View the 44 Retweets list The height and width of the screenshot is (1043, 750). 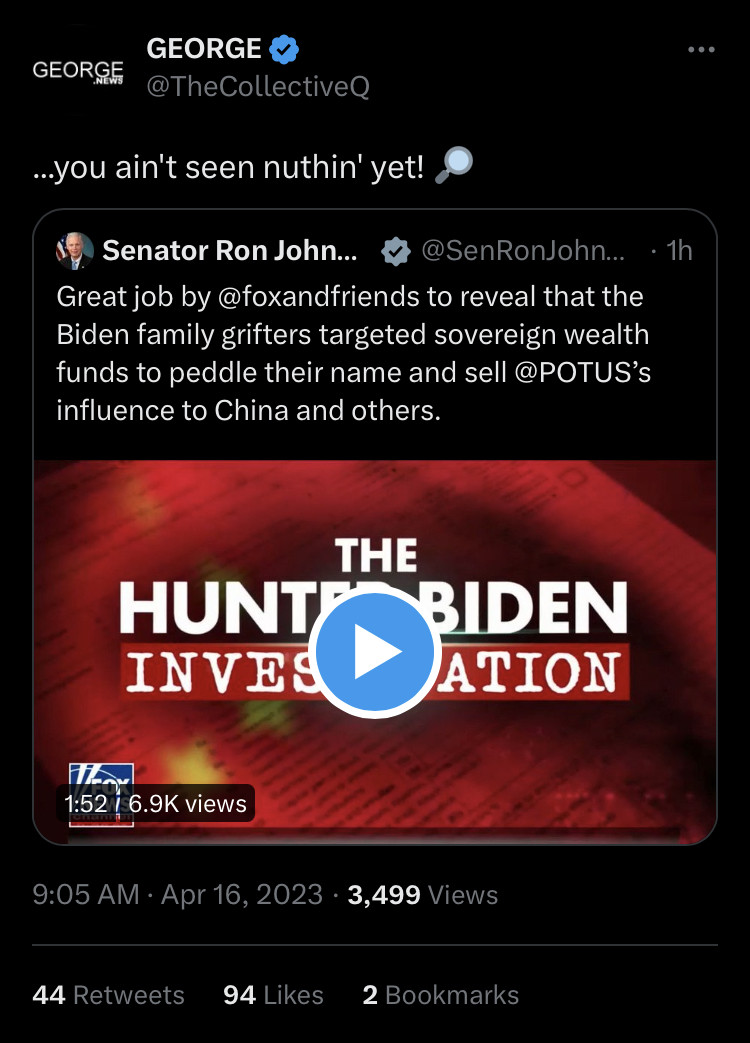click(108, 995)
